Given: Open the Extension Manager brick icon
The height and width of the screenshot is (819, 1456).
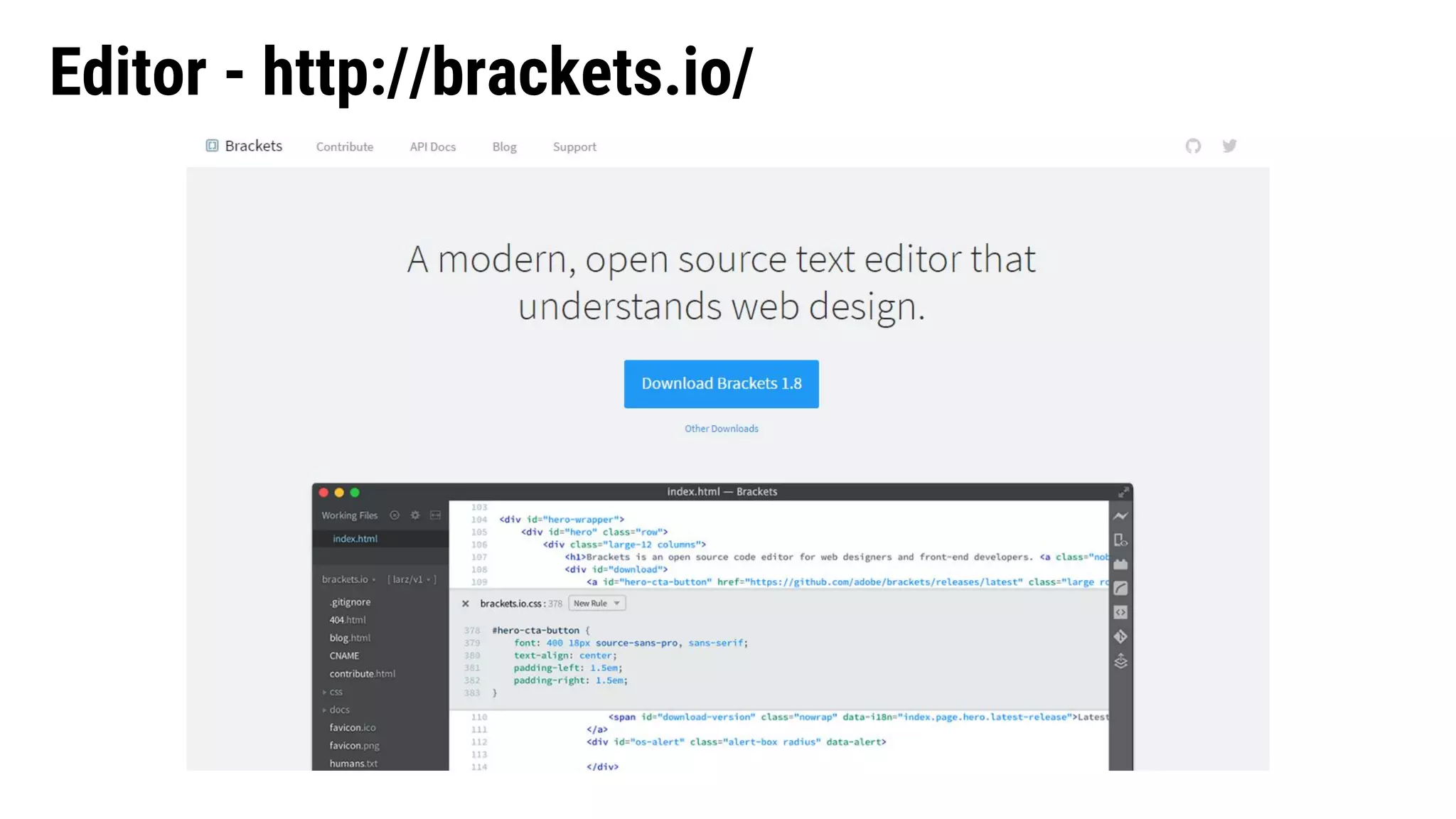Looking at the screenshot, I should click(1120, 564).
